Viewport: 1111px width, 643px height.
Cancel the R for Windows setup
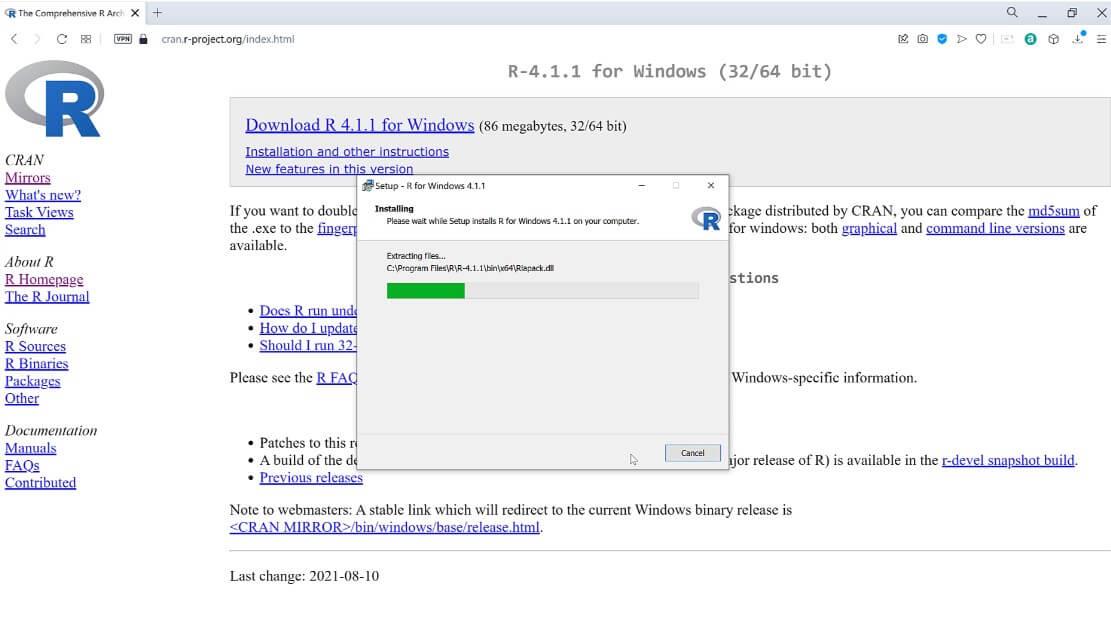692,453
